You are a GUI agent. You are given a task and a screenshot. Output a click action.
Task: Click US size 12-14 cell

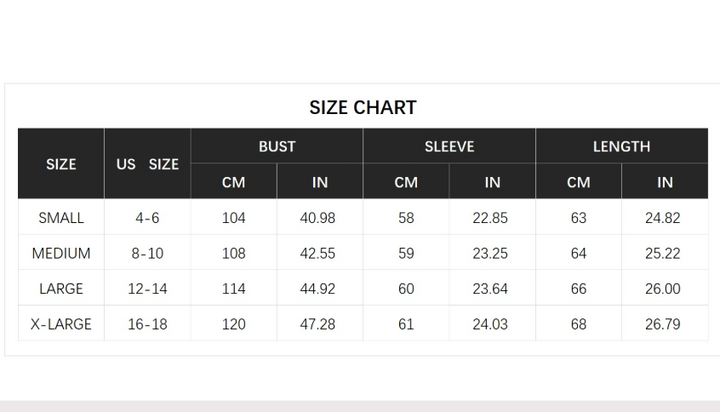point(147,288)
